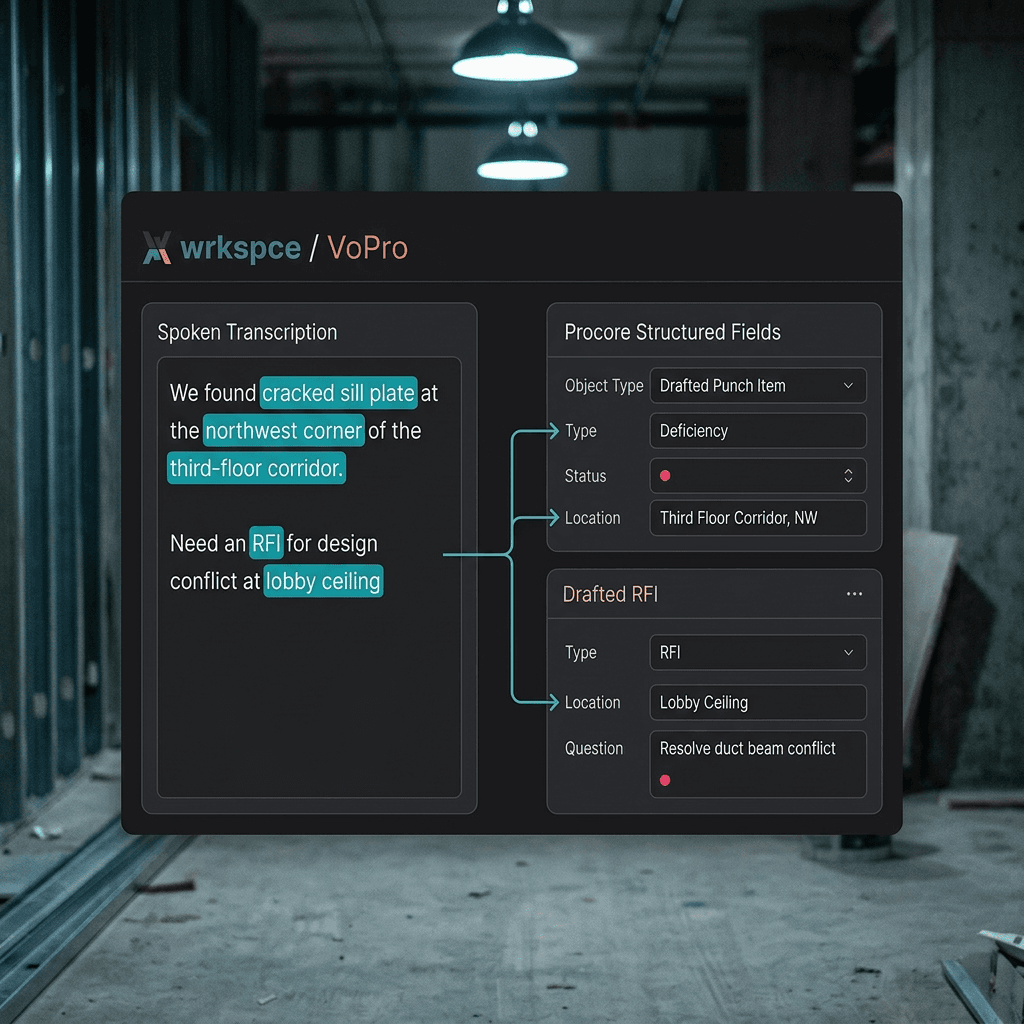Open the RFI Type dropdown
Viewport: 1024px width, 1024px height.
point(758,652)
